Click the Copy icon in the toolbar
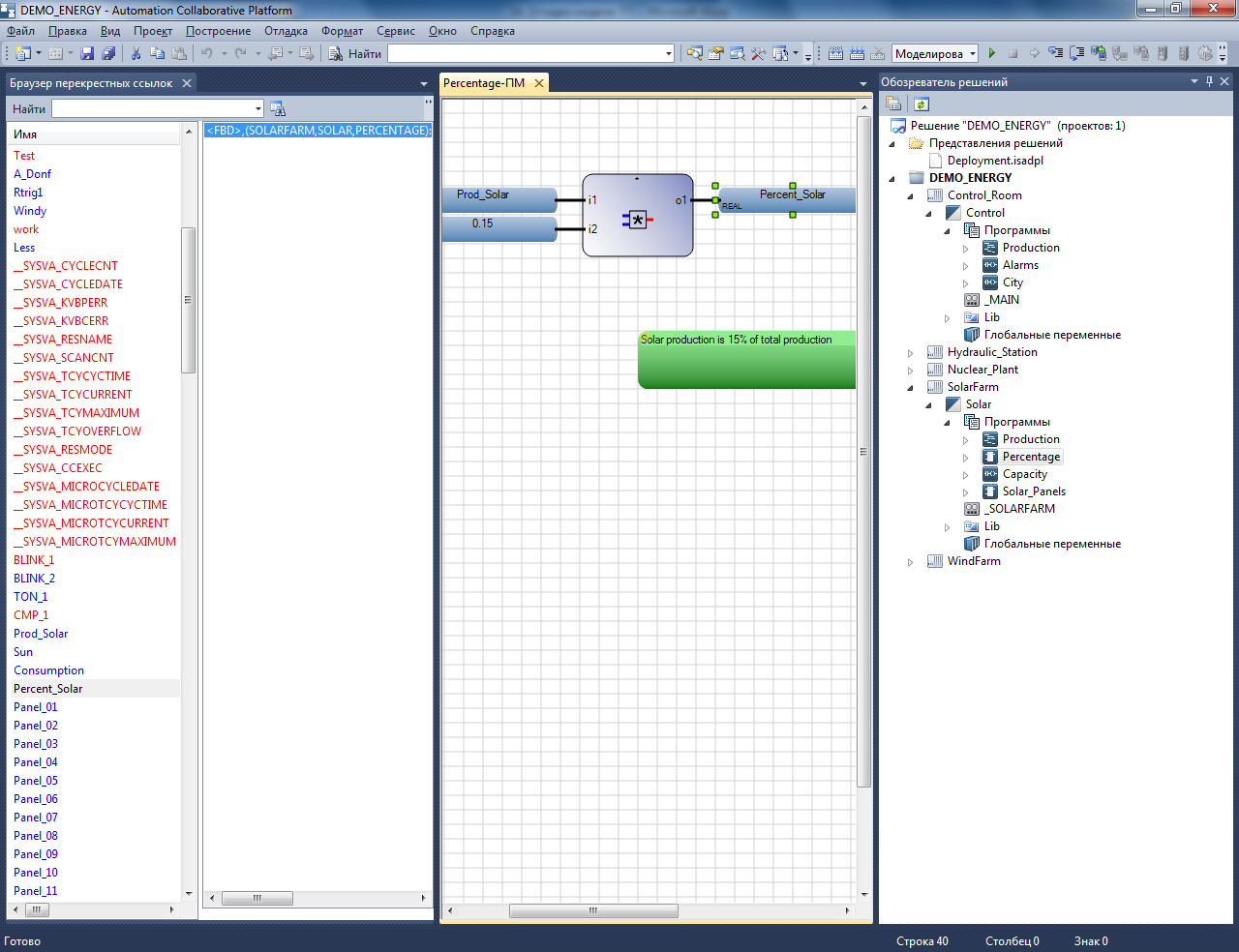The height and width of the screenshot is (952, 1239). point(157,54)
